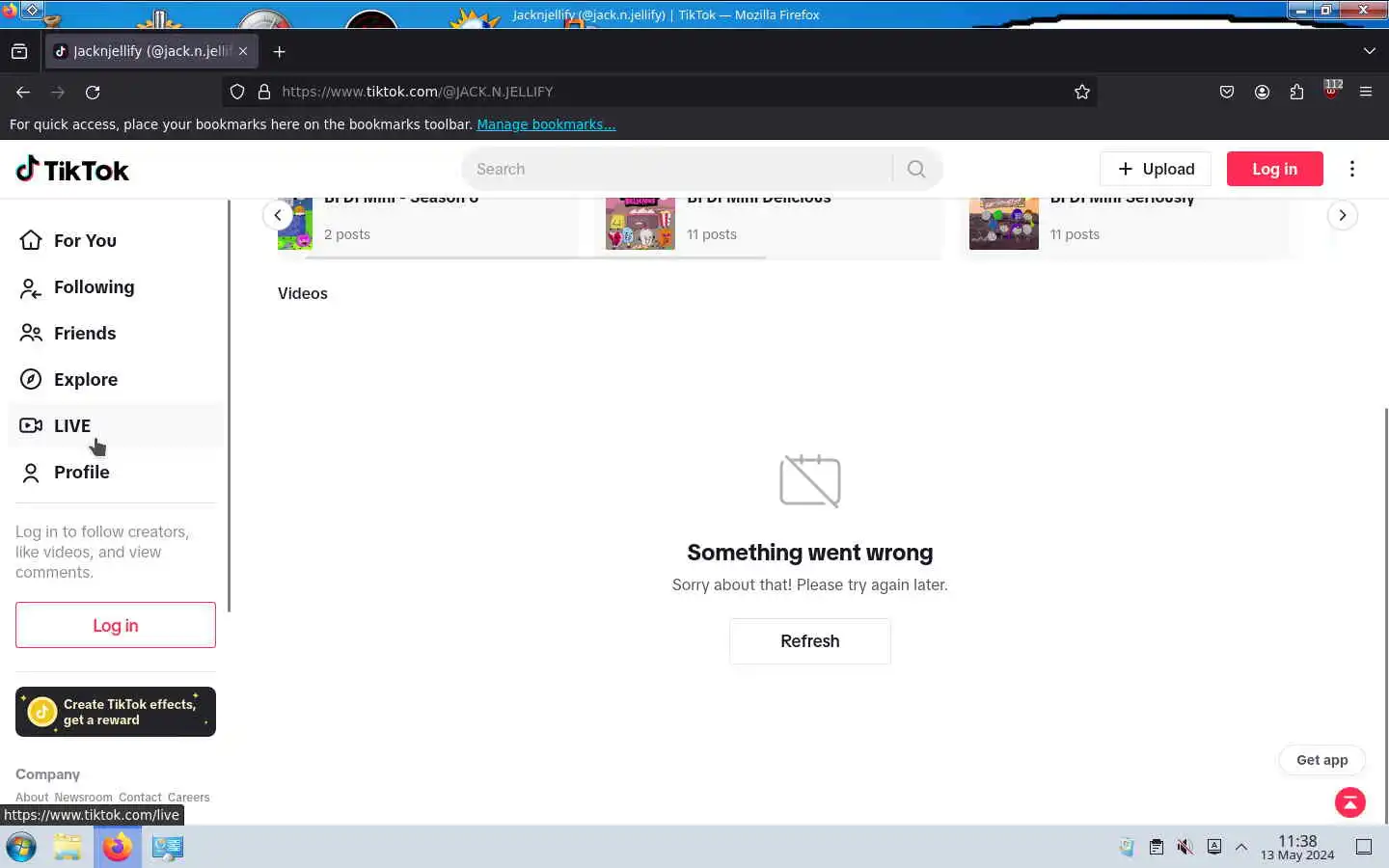Open the BFDI Mini Delicious playlist thumbnail
Viewport: 1389px width, 868px height.
point(640,224)
